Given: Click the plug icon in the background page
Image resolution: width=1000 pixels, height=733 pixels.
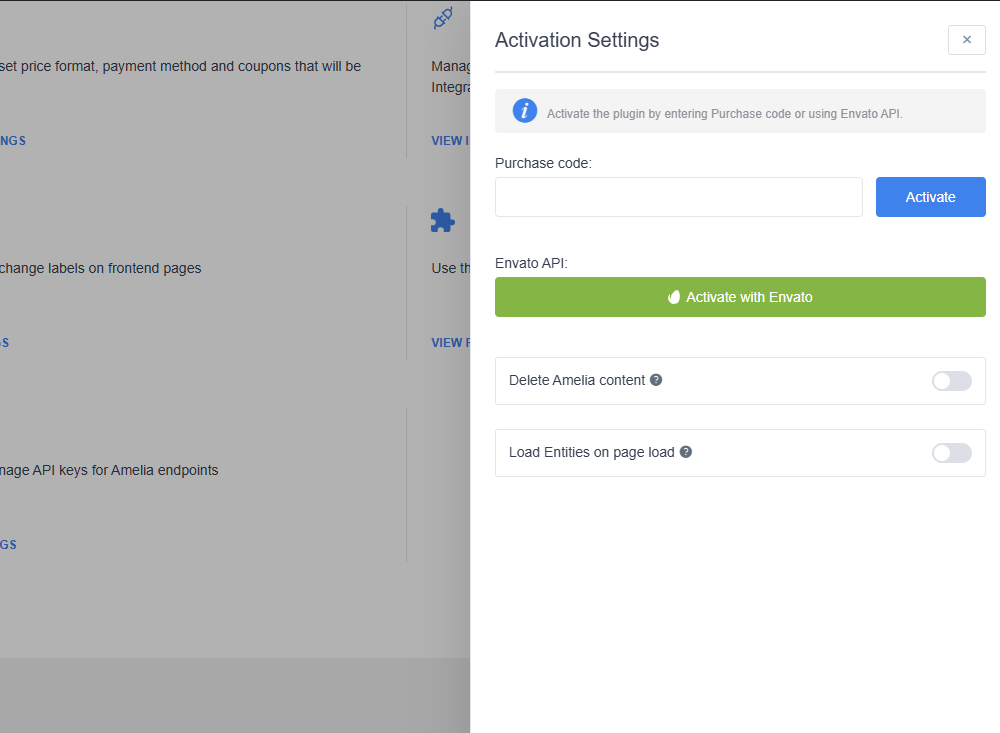Looking at the screenshot, I should tap(443, 17).
